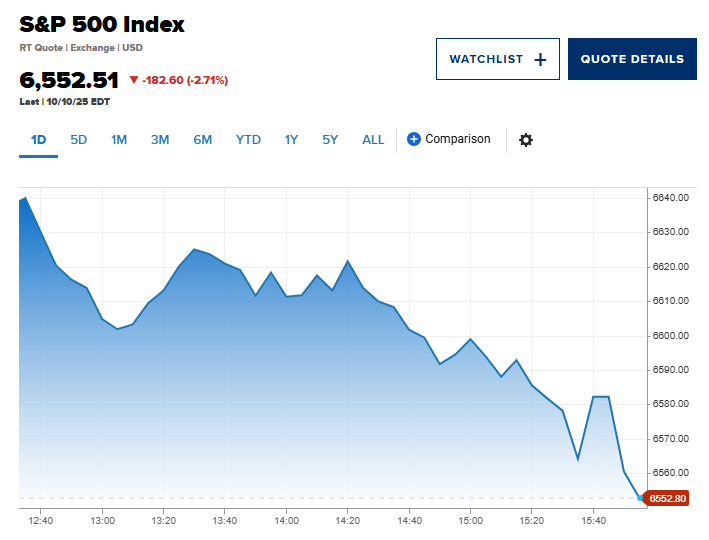Select the 1D time range tab
Screen dimensions: 709x540
pyautogui.click(x=38, y=140)
